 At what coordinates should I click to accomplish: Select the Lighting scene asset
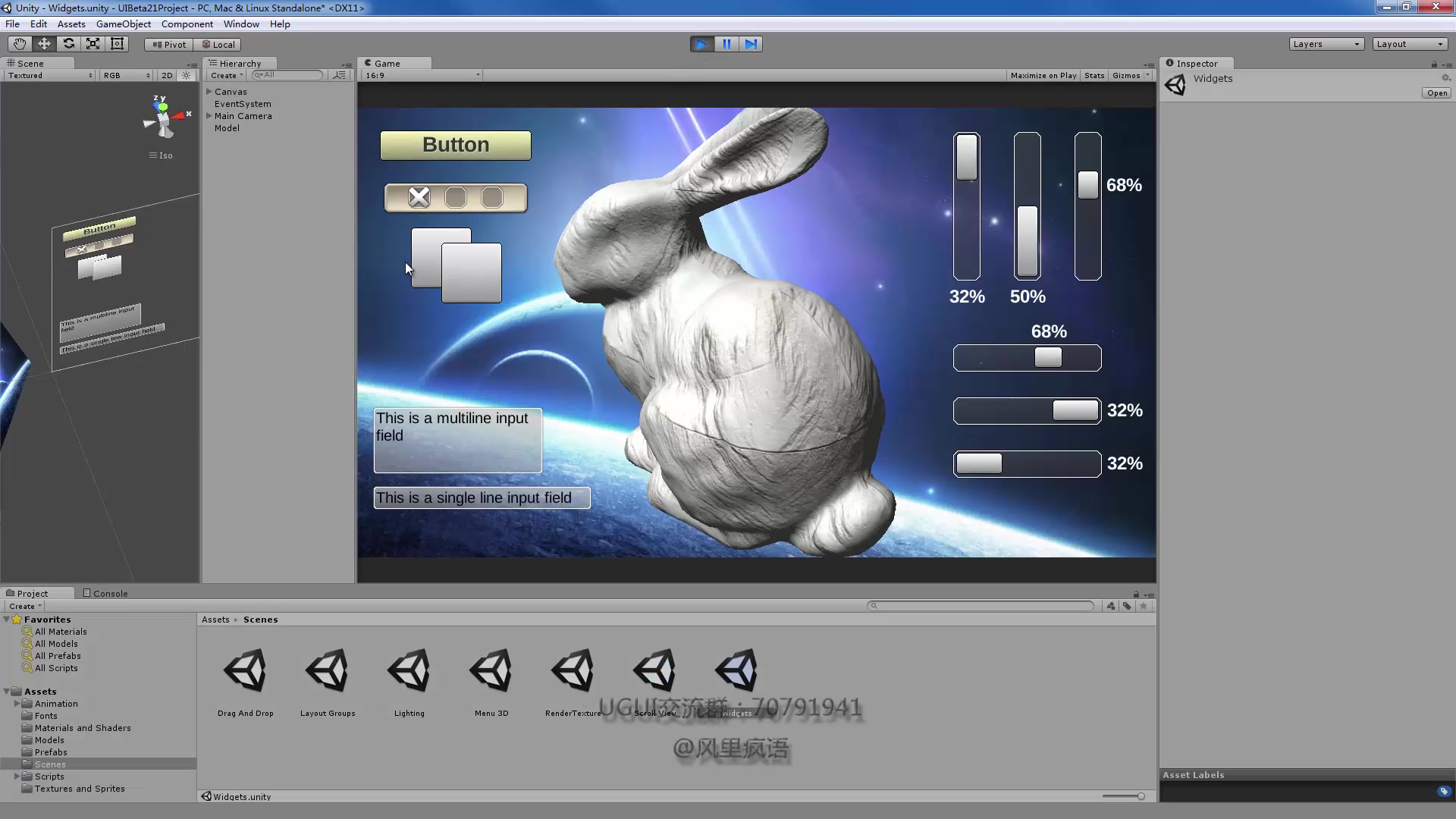click(x=409, y=681)
